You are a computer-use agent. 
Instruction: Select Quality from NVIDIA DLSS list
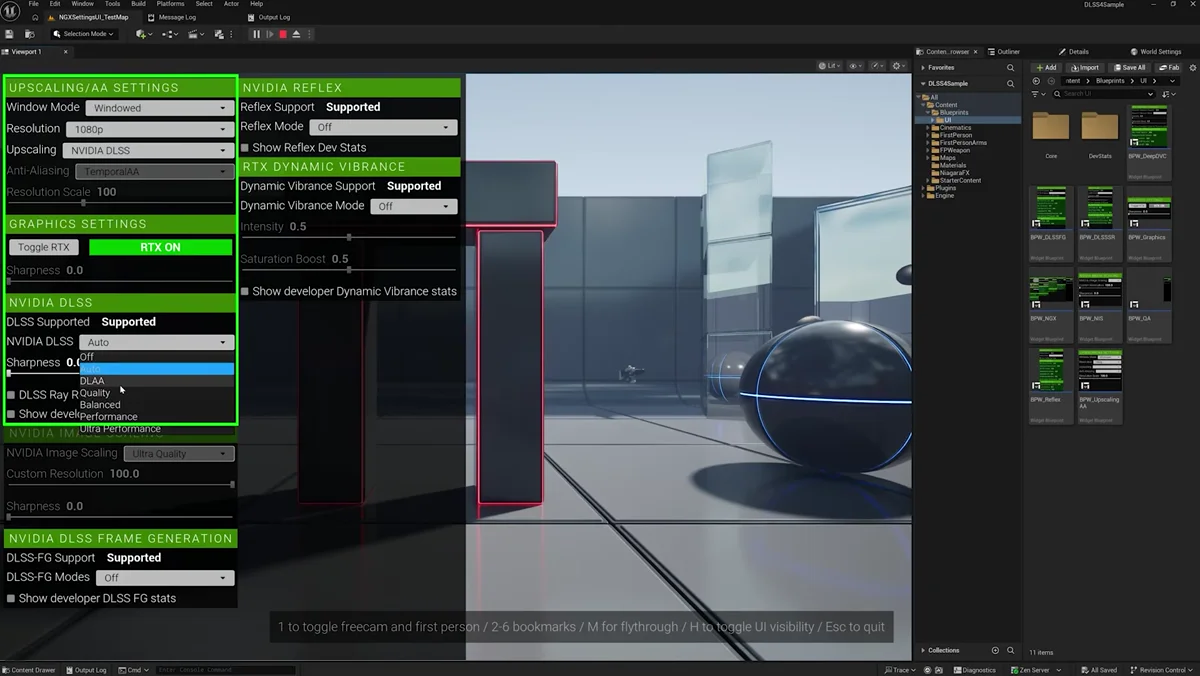[157, 393]
